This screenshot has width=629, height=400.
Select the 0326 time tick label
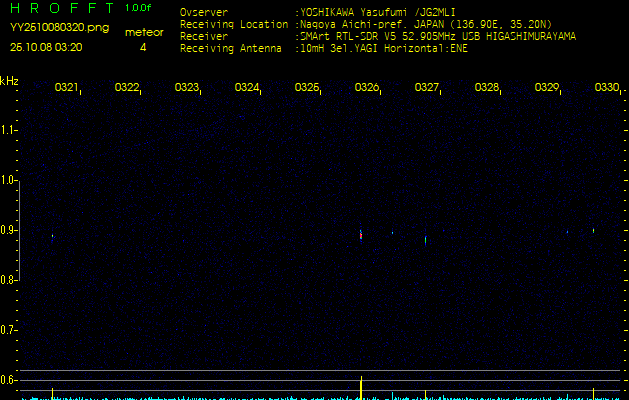[367, 88]
